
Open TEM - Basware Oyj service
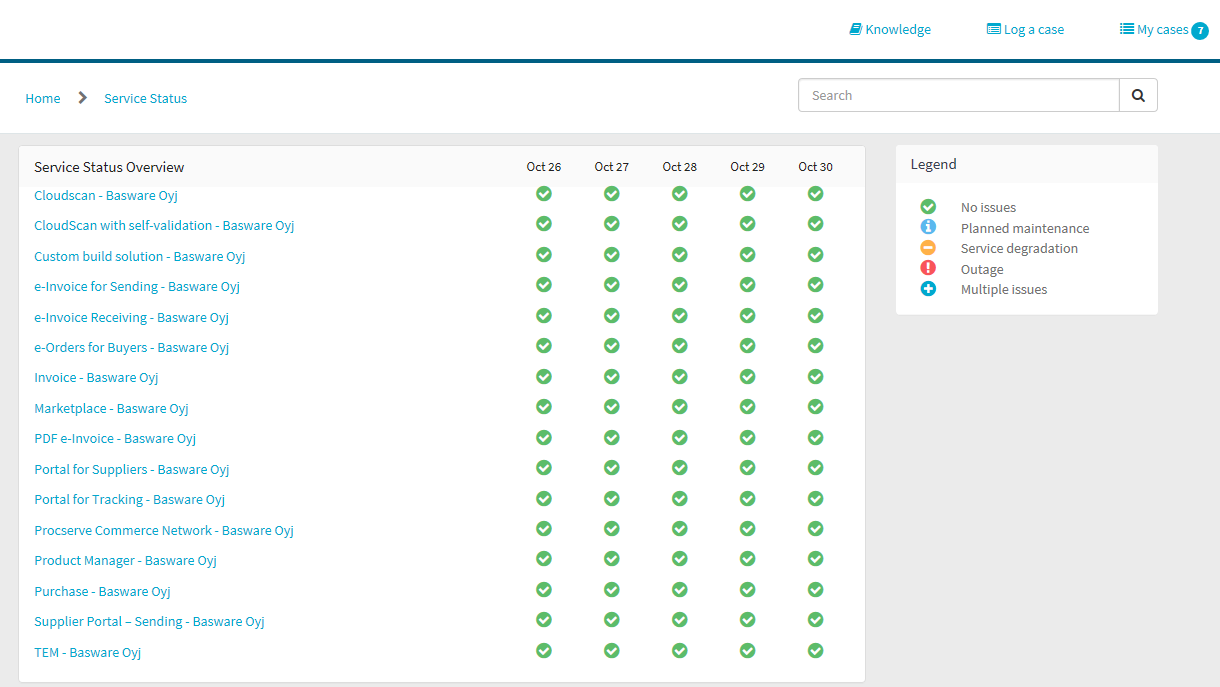click(88, 652)
